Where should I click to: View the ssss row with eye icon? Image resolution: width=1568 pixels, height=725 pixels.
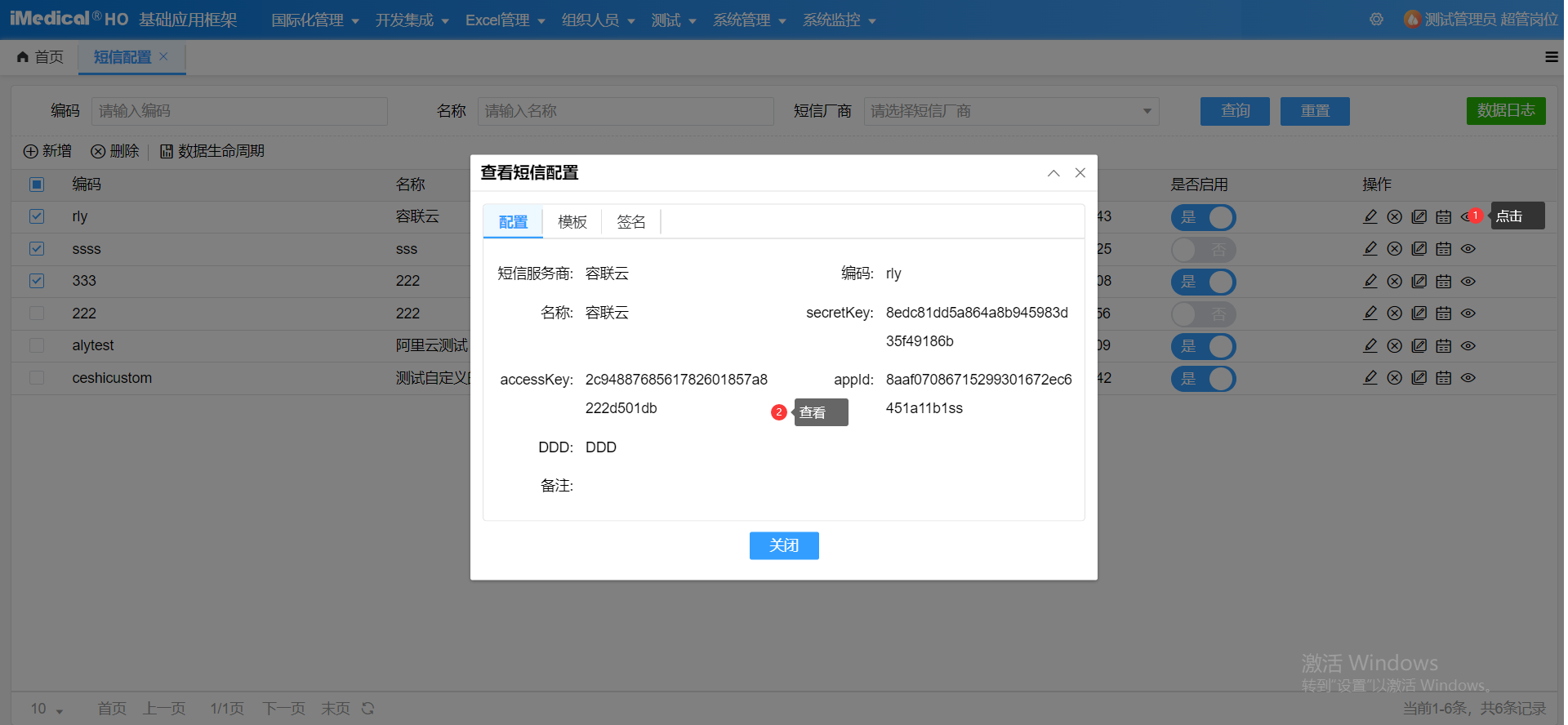(1468, 249)
